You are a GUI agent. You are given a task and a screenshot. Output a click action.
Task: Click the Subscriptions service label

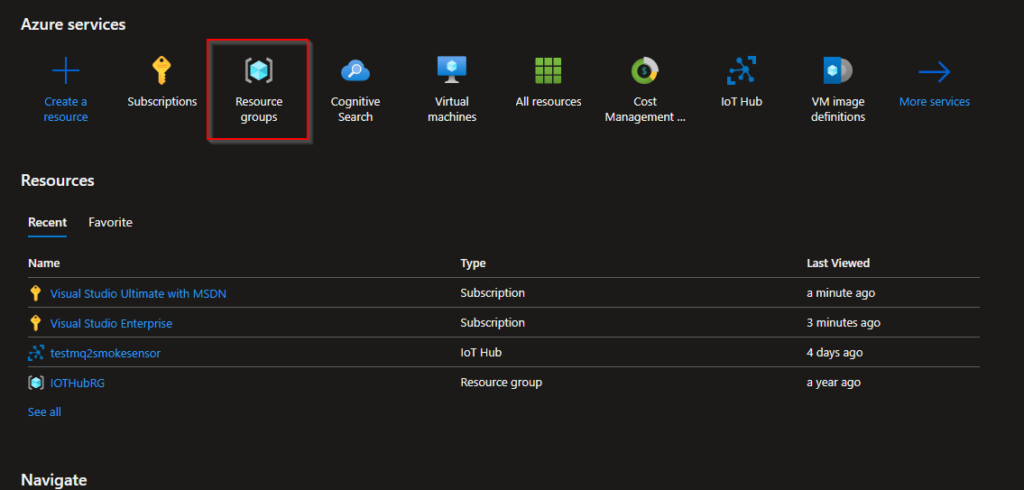[x=162, y=102]
